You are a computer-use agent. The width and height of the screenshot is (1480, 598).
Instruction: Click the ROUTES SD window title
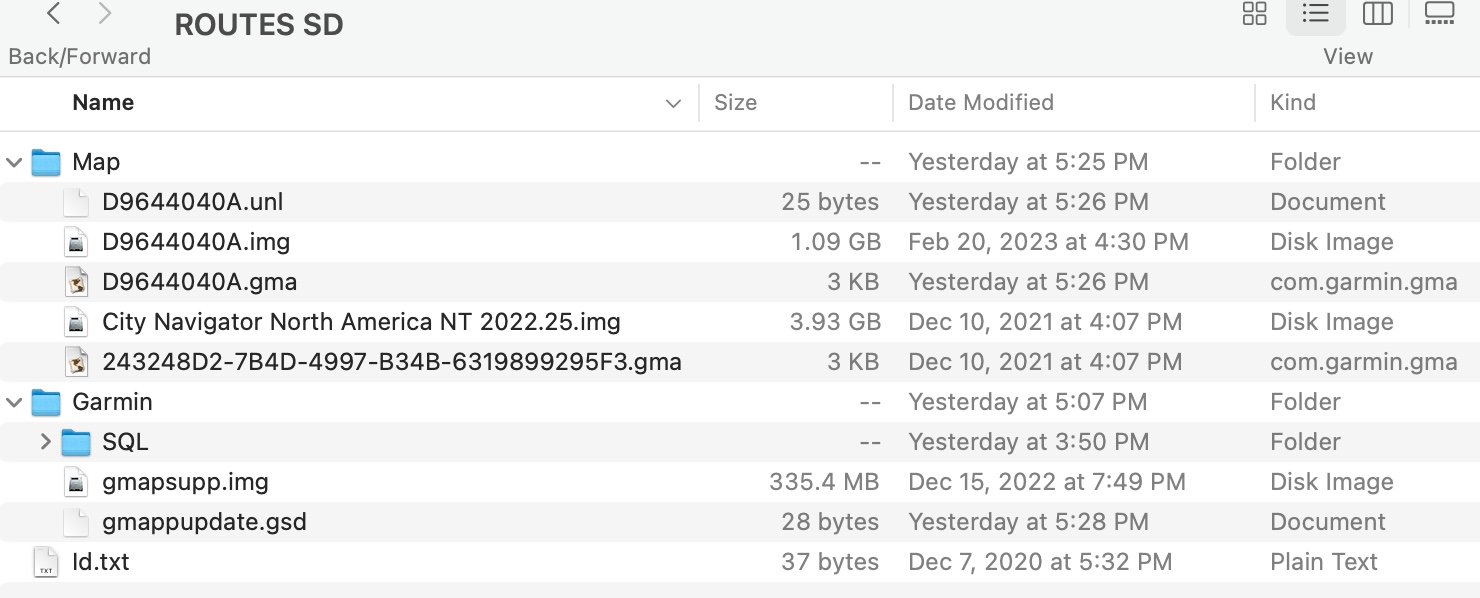[x=259, y=25]
